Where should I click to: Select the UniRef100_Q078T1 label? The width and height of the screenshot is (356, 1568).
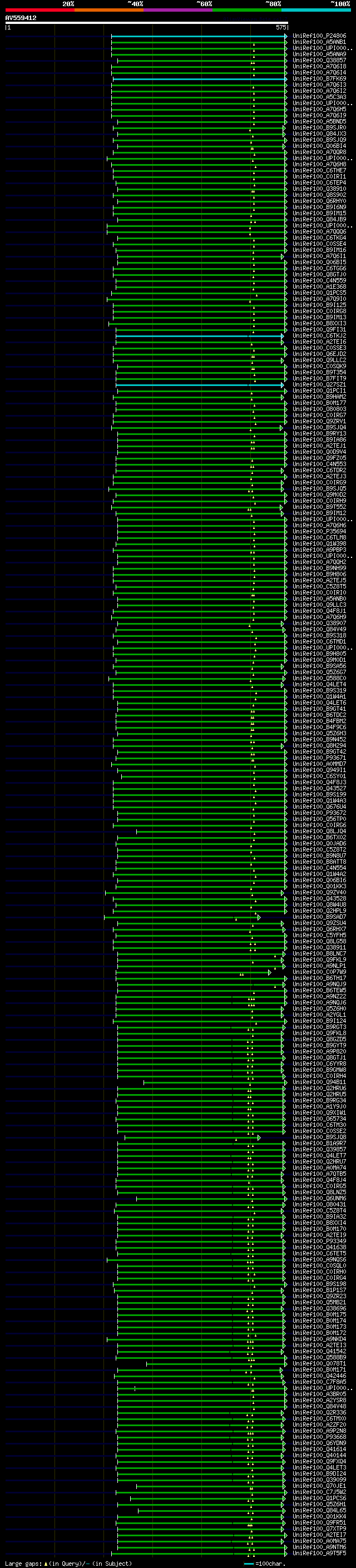pos(319,1363)
